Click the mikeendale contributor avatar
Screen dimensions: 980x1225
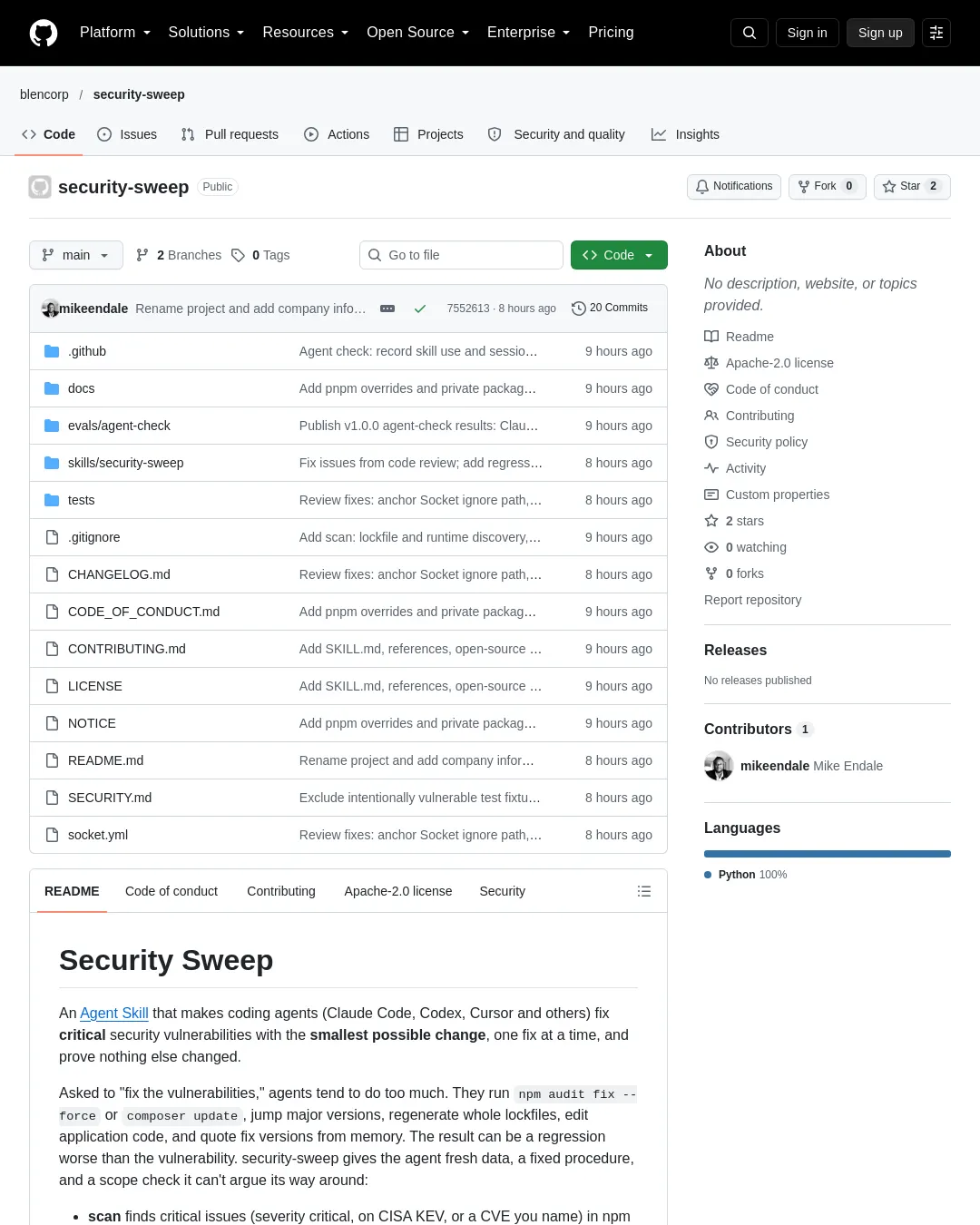[x=719, y=766]
